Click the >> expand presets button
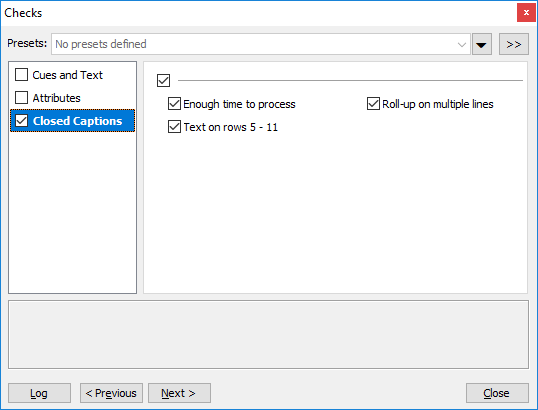Viewport: 538px width, 410px height. coord(514,44)
